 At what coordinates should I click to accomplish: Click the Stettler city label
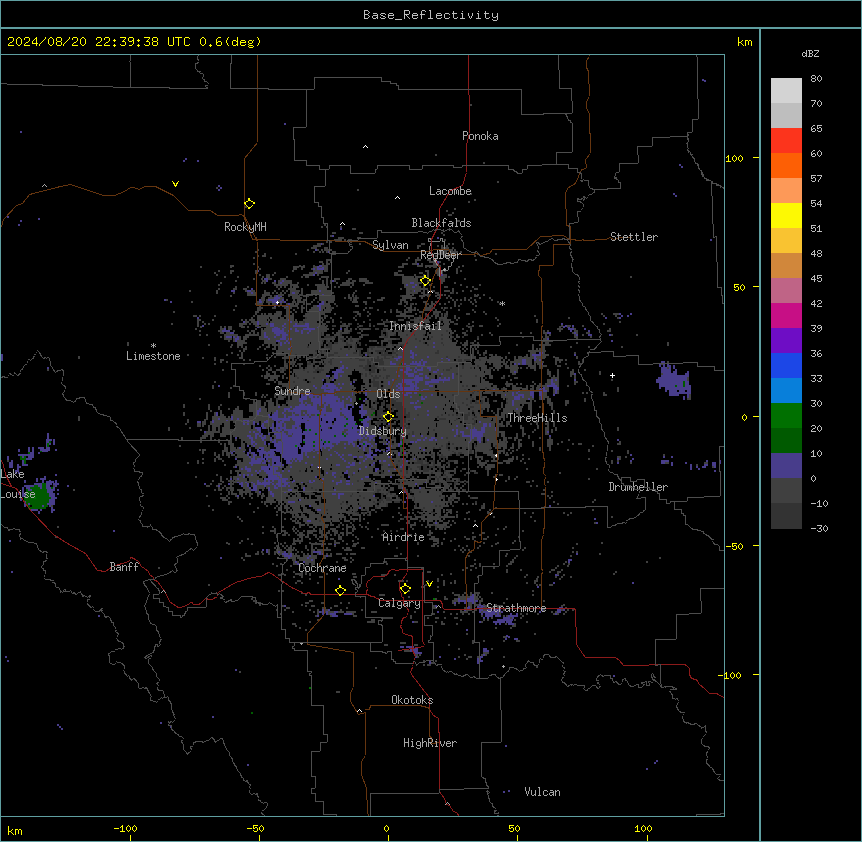click(634, 237)
